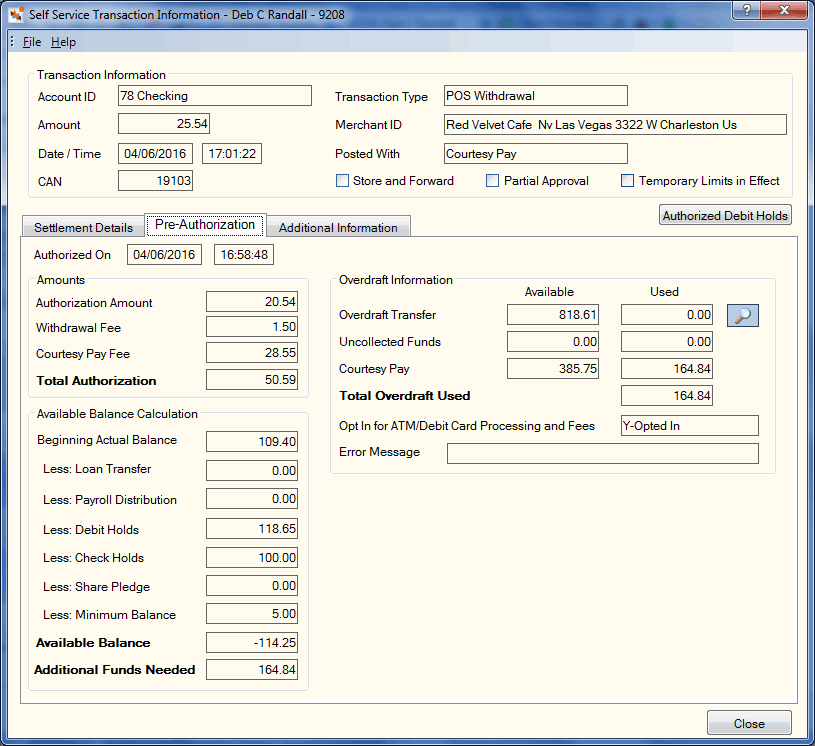The width and height of the screenshot is (815, 746).
Task: Click the Authorized Debit Holds button
Action: coord(725,215)
